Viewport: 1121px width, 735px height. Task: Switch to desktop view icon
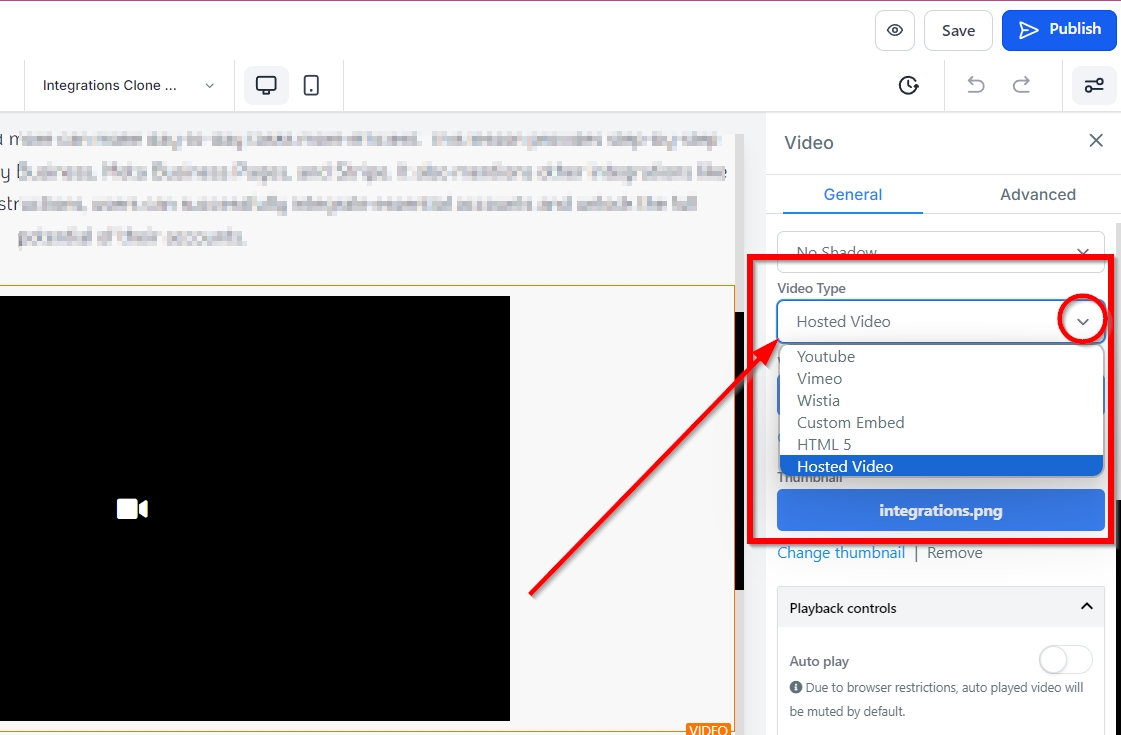click(266, 86)
